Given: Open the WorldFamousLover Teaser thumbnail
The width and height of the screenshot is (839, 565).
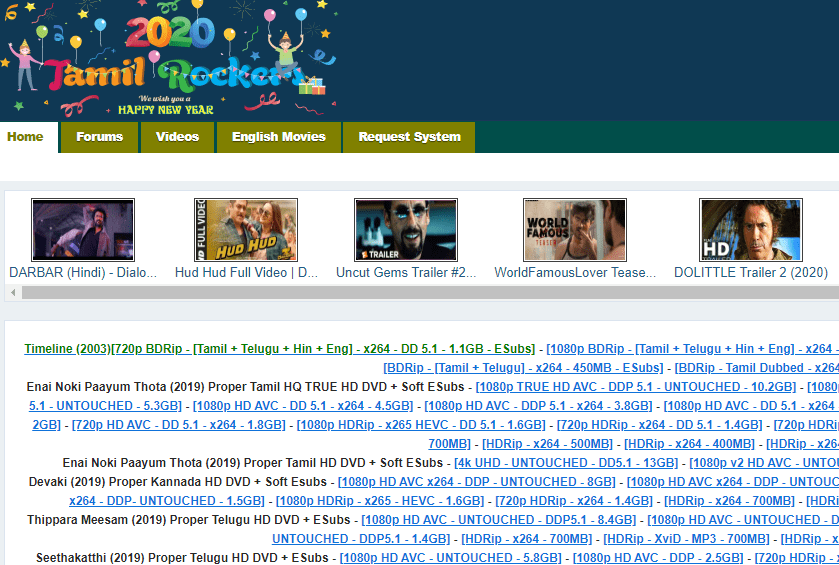Looking at the screenshot, I should click(575, 230).
